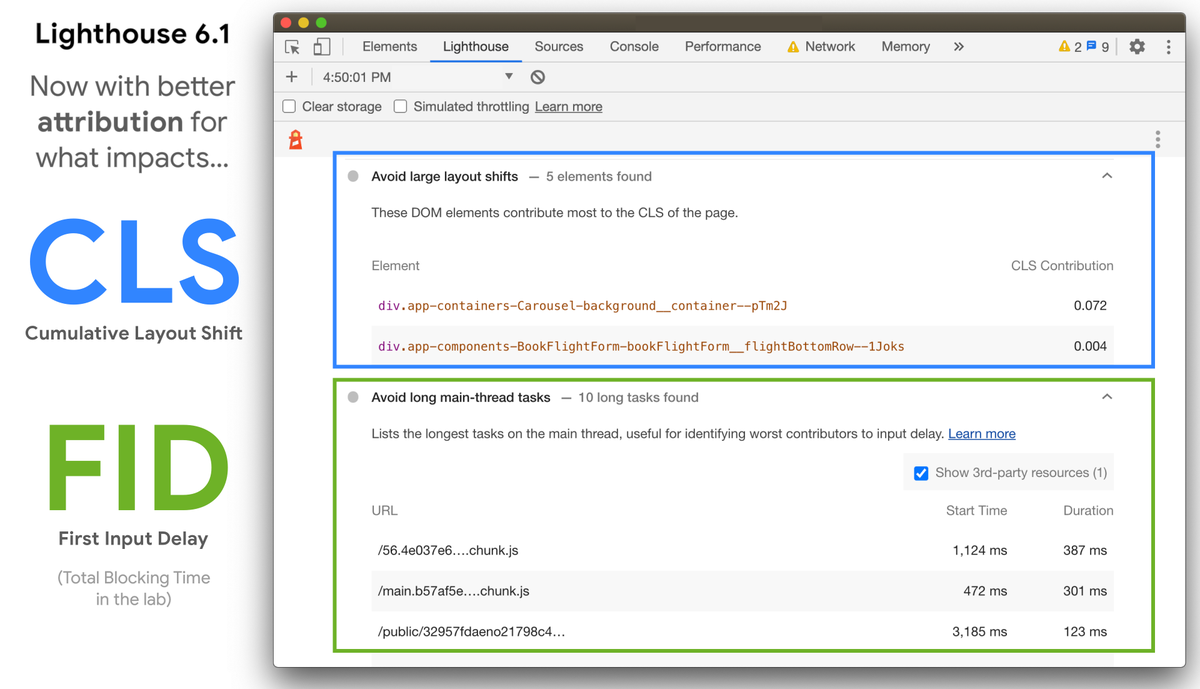1200x689 pixels.
Task: Select the inspect element cursor icon
Action: point(291,46)
